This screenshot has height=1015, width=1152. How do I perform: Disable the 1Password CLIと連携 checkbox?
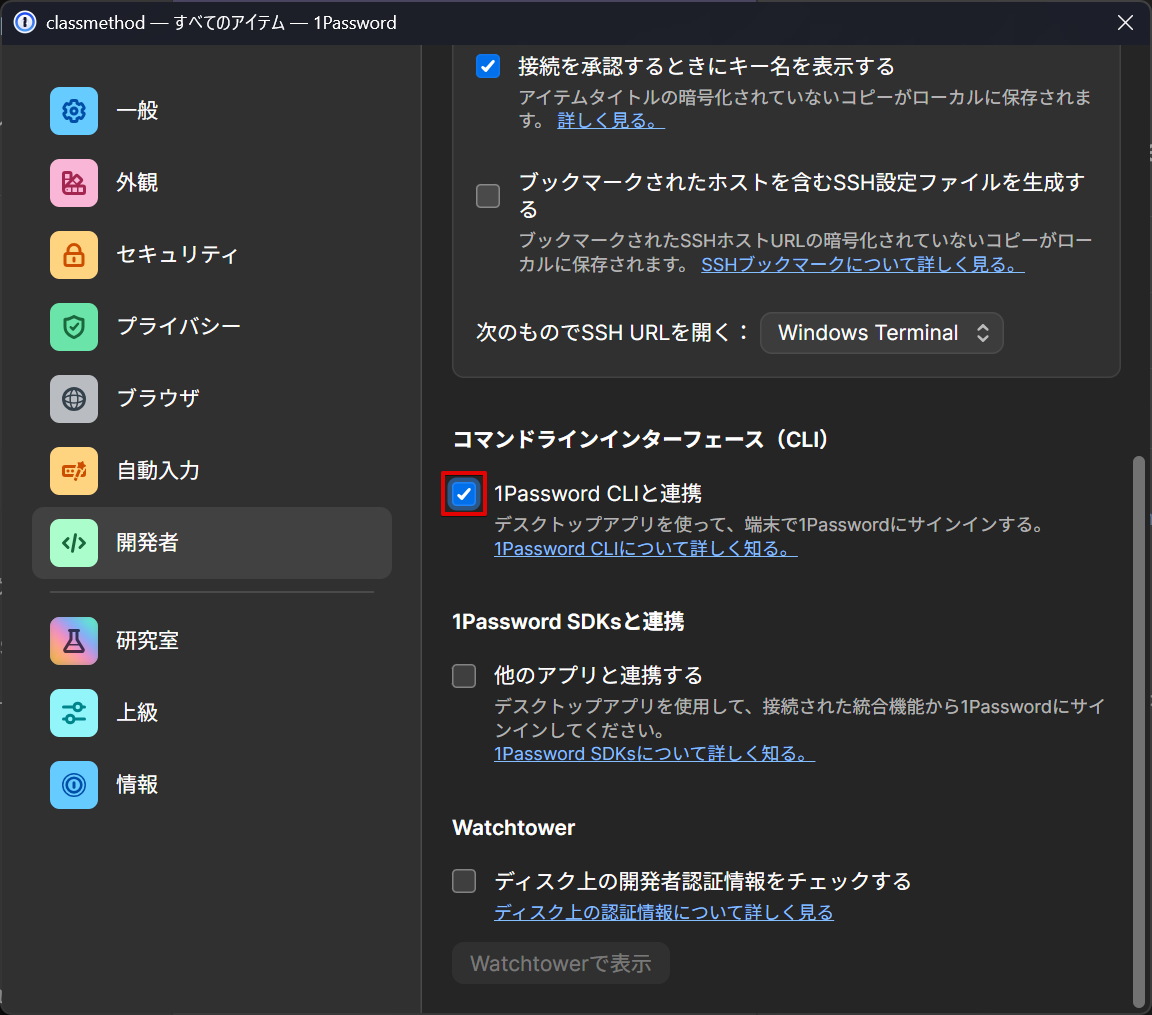(x=464, y=493)
